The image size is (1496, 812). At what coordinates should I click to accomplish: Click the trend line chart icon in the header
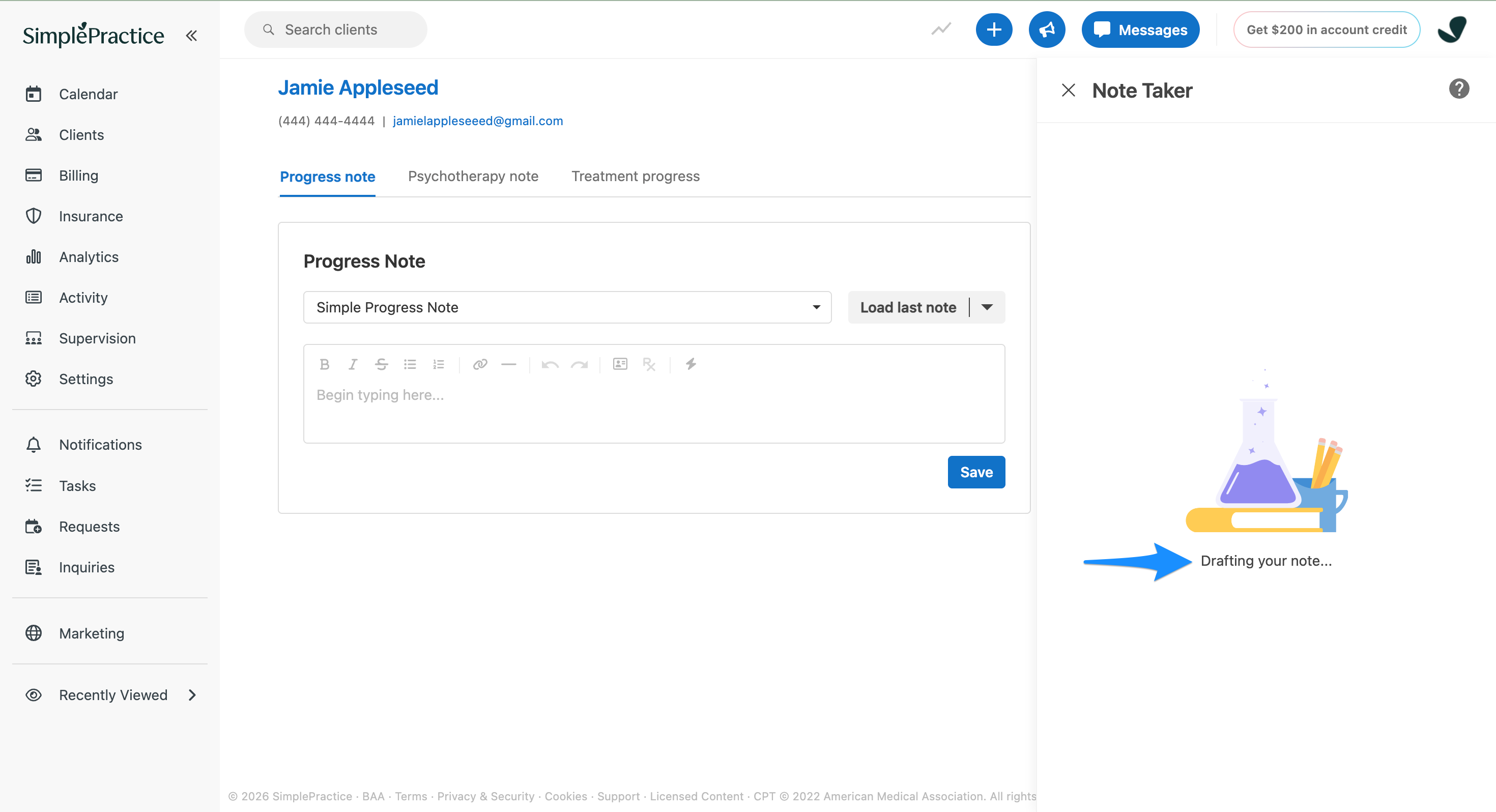pyautogui.click(x=941, y=29)
